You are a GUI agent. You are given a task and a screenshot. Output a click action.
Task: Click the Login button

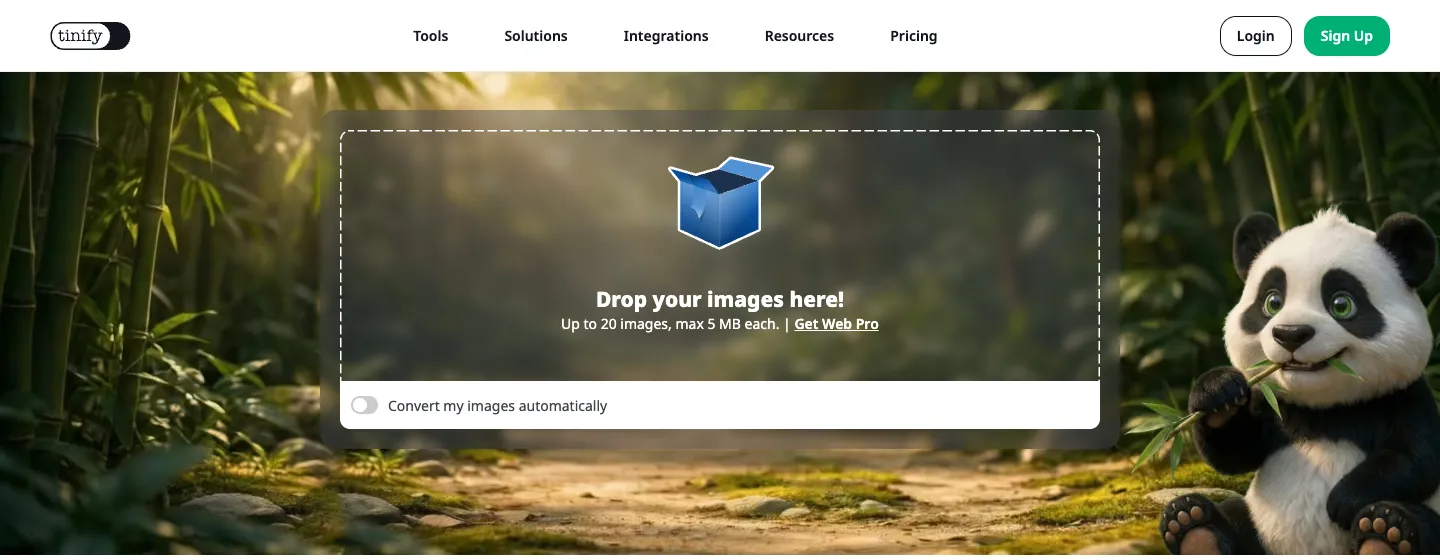[x=1255, y=36]
